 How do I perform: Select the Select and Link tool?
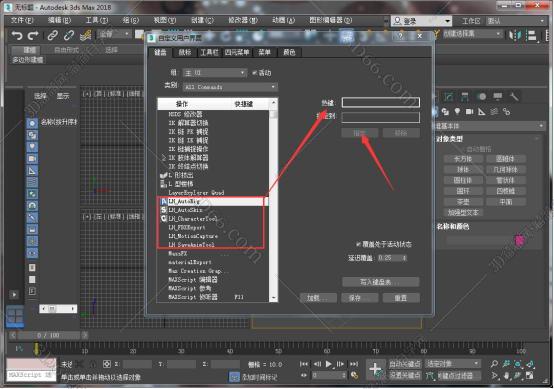(x=53, y=35)
